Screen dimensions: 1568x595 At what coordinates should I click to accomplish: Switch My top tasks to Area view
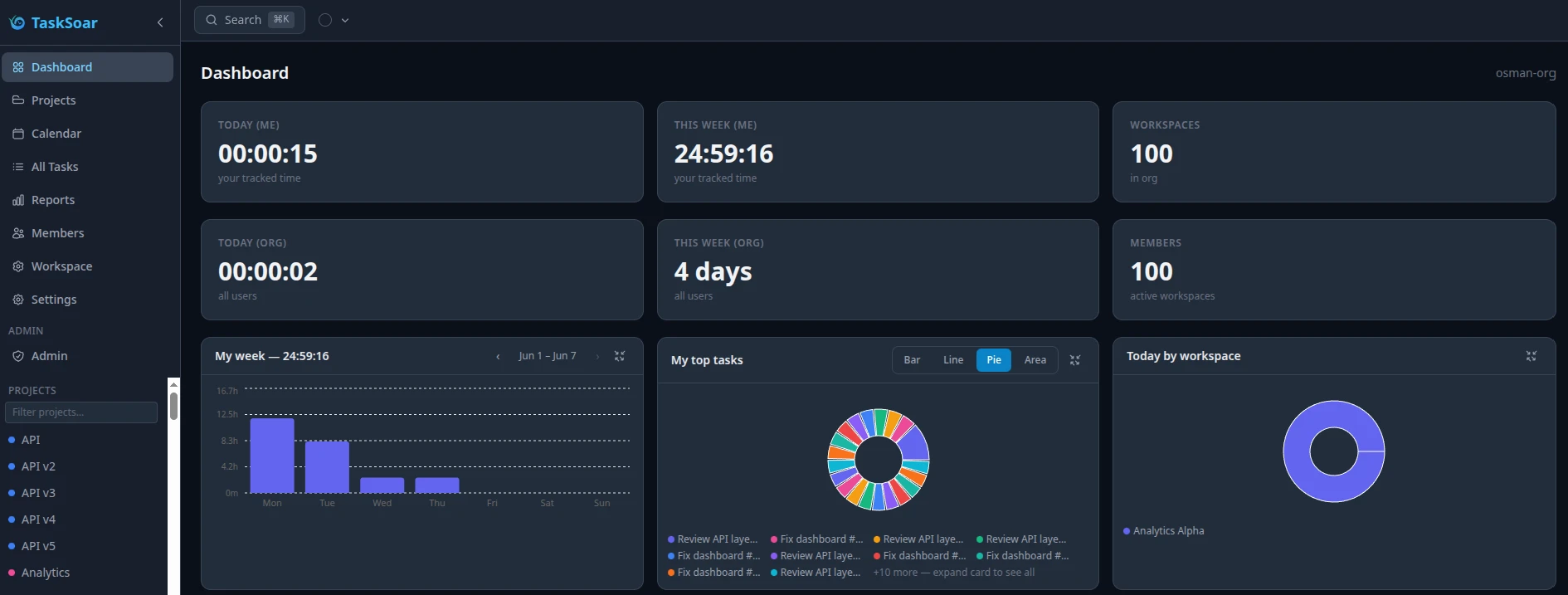[x=1035, y=360]
